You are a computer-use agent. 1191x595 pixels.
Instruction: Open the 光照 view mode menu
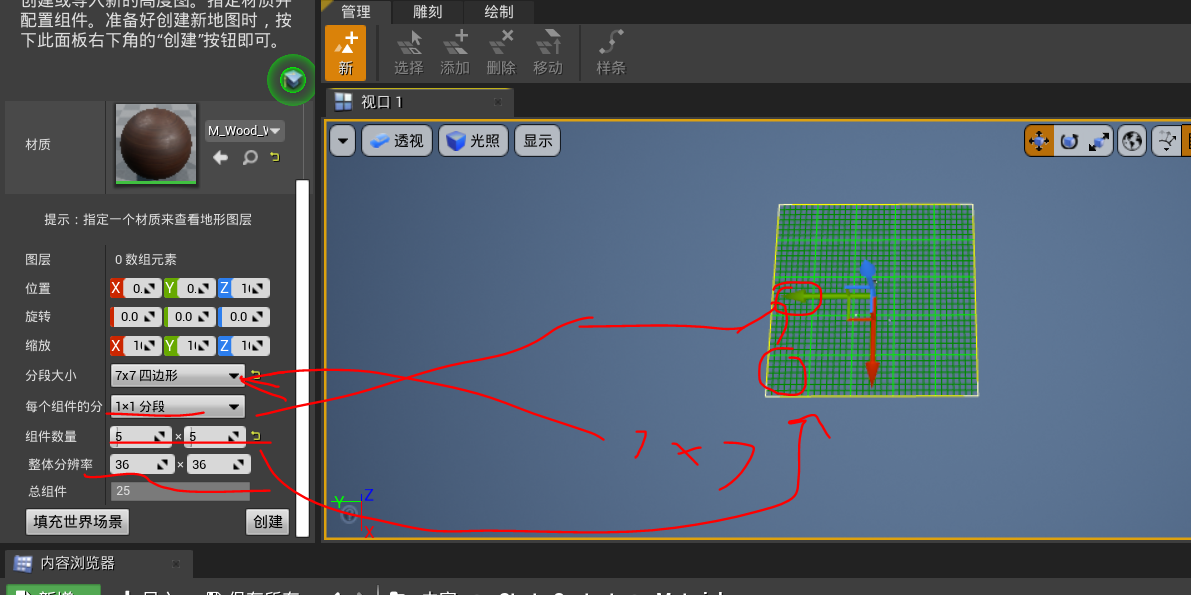[473, 141]
